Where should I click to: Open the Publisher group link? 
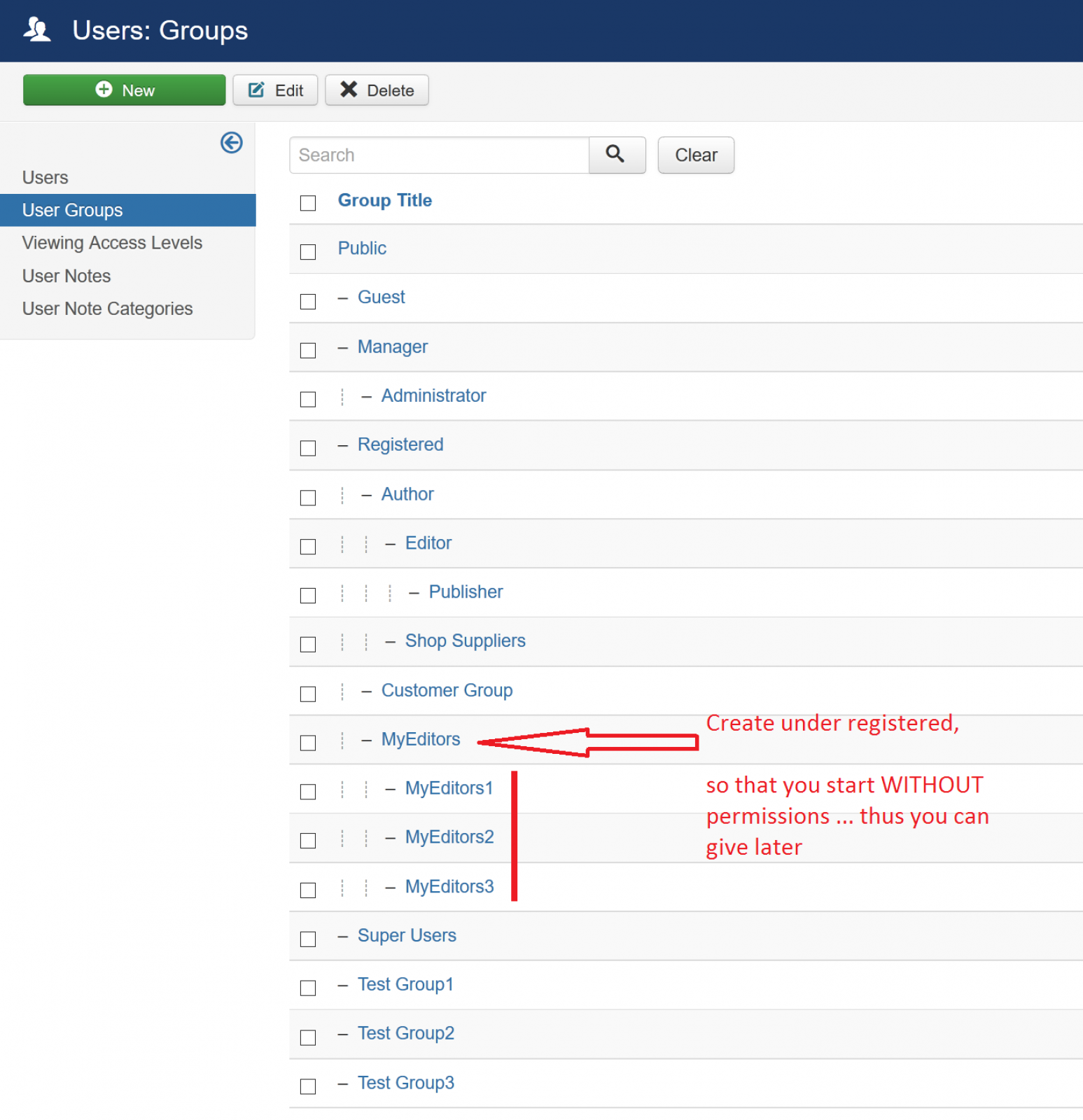(466, 592)
